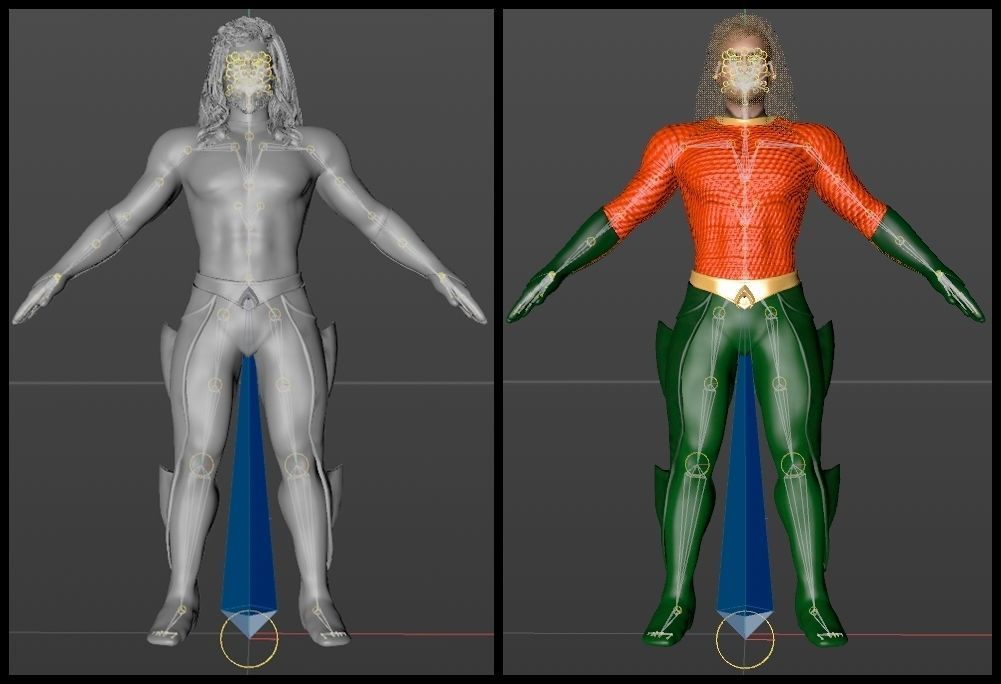
Task: Select gray model's hip joint on screen-left side
Action: click(x=223, y=314)
